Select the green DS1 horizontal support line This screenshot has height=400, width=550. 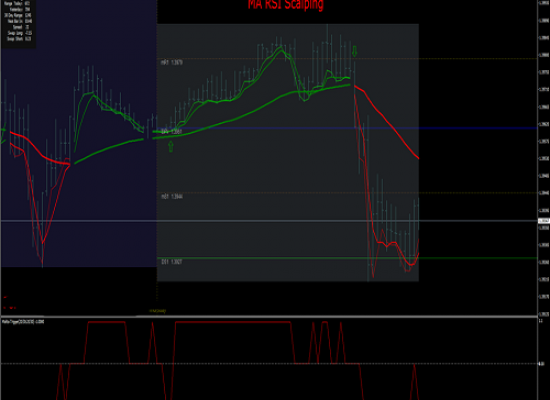point(347,258)
